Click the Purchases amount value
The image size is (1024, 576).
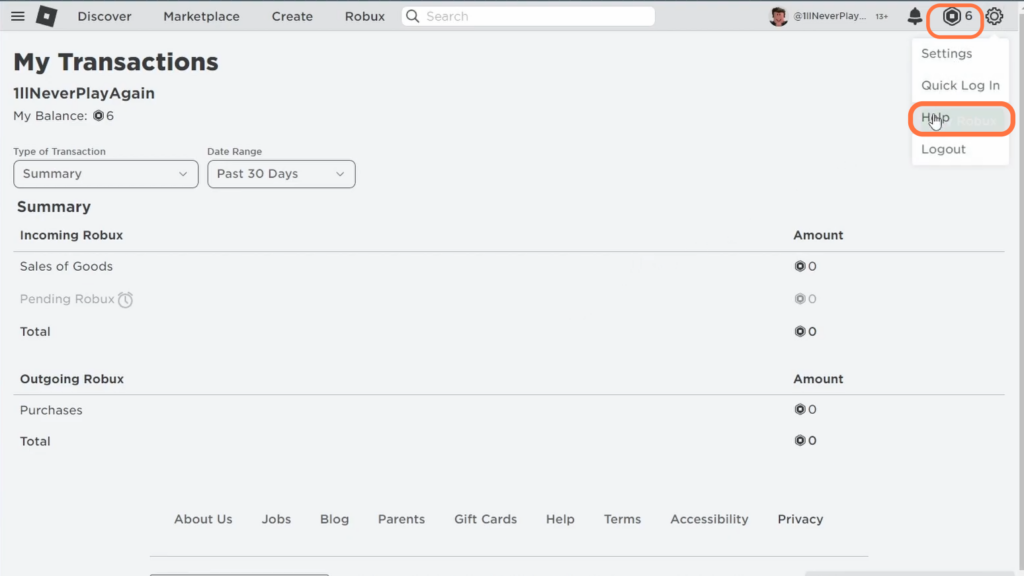click(x=805, y=409)
